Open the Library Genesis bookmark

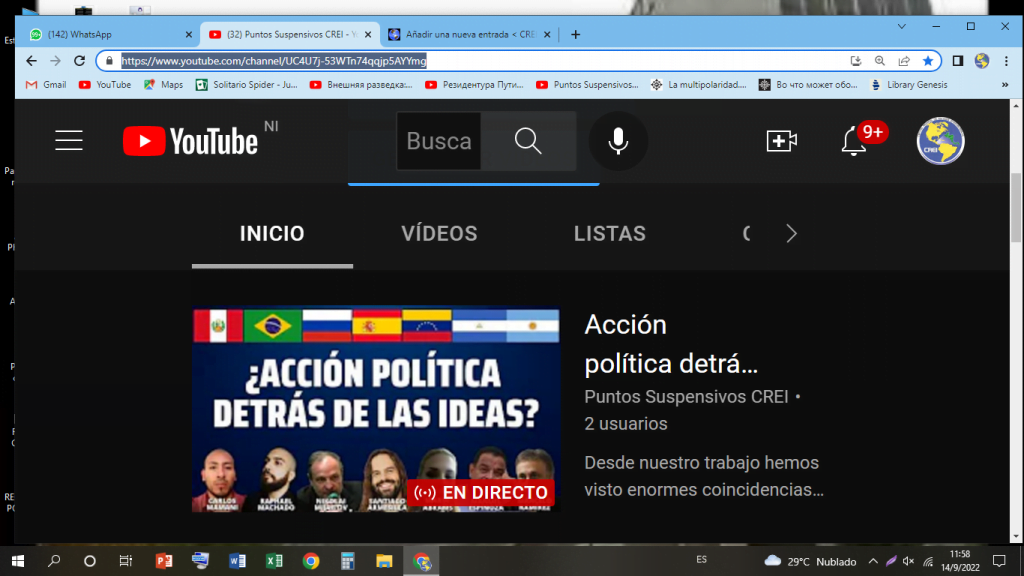point(909,85)
